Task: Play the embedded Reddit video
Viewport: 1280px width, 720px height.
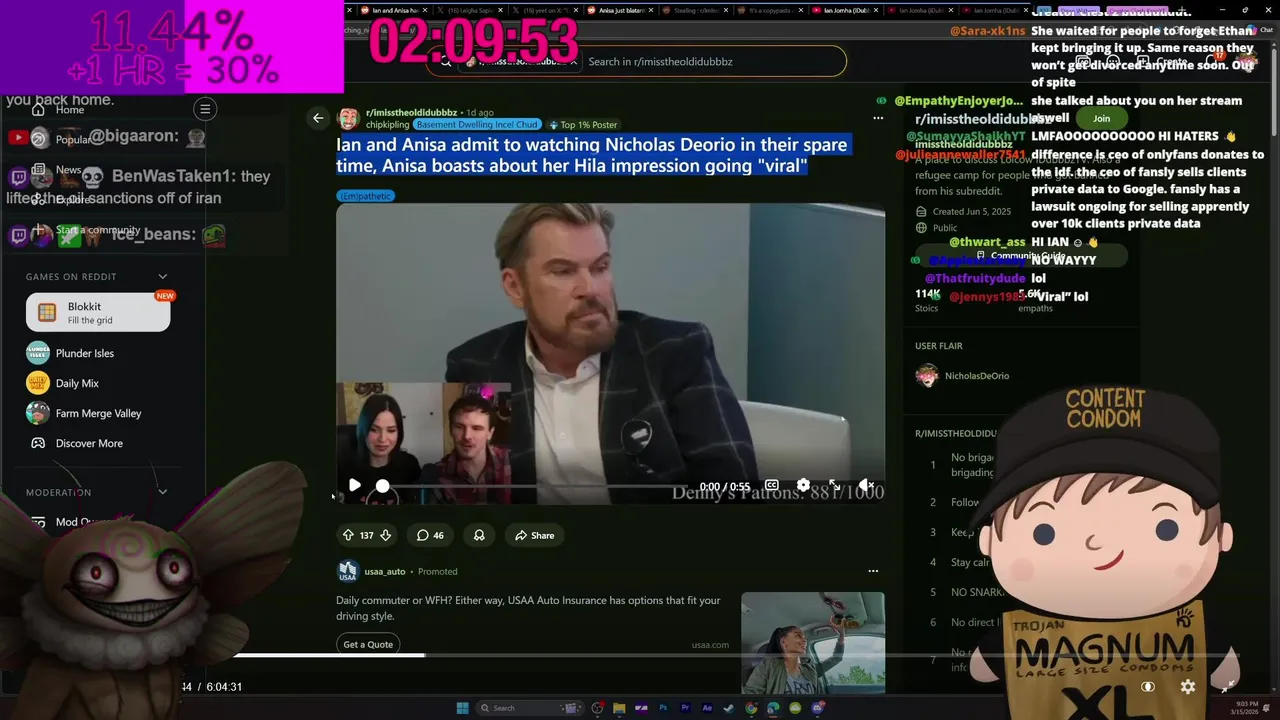Action: click(x=355, y=485)
